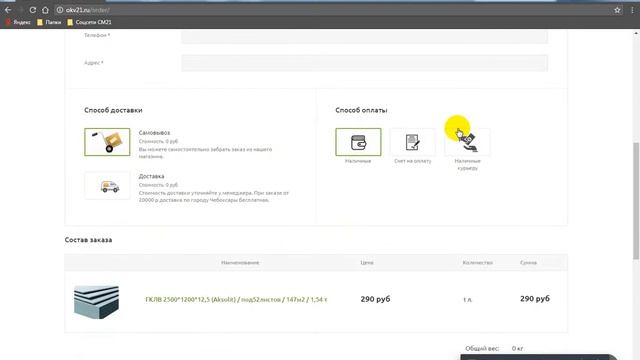Open browser home page icon
This screenshot has width=640, height=360.
[45, 10]
